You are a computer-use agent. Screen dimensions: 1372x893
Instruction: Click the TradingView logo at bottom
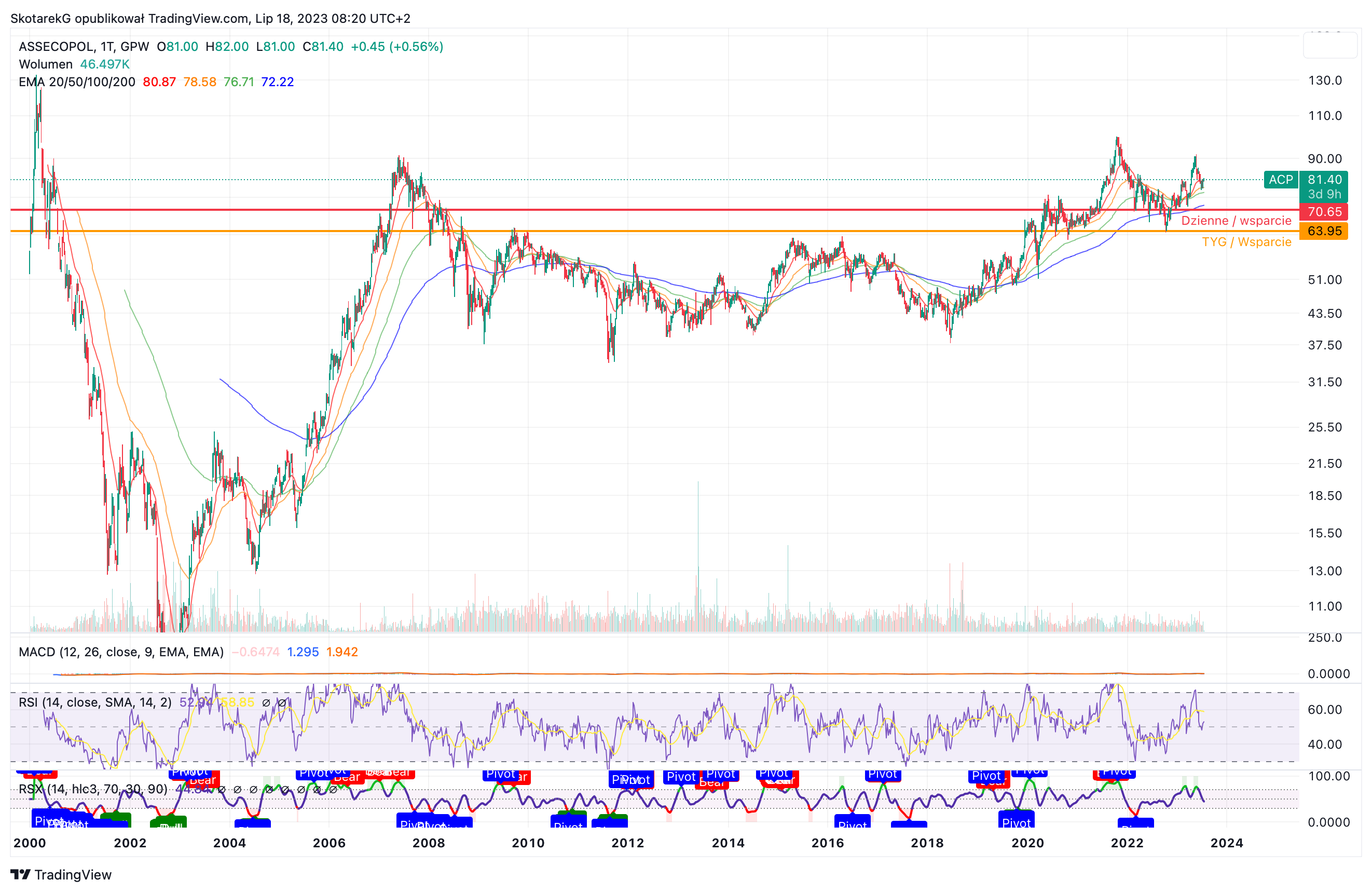pyautogui.click(x=61, y=874)
